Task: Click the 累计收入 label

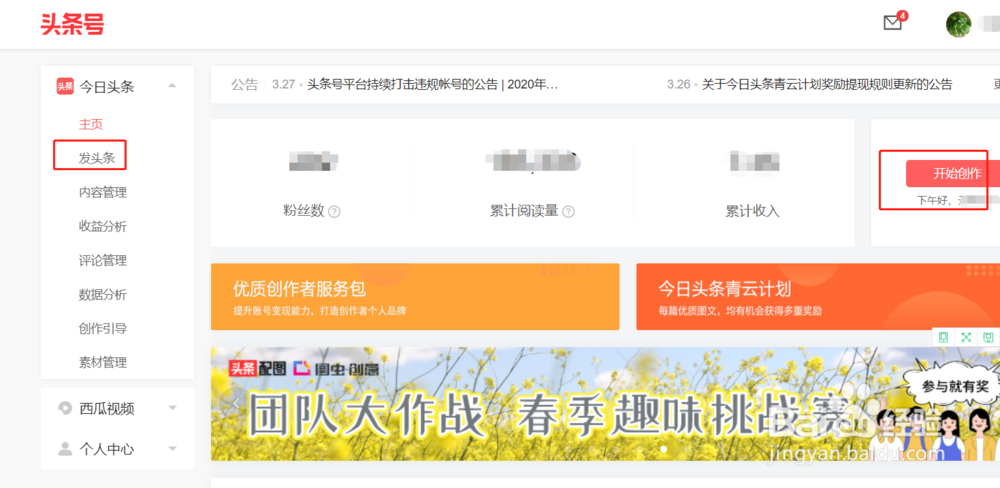Action: [x=753, y=211]
